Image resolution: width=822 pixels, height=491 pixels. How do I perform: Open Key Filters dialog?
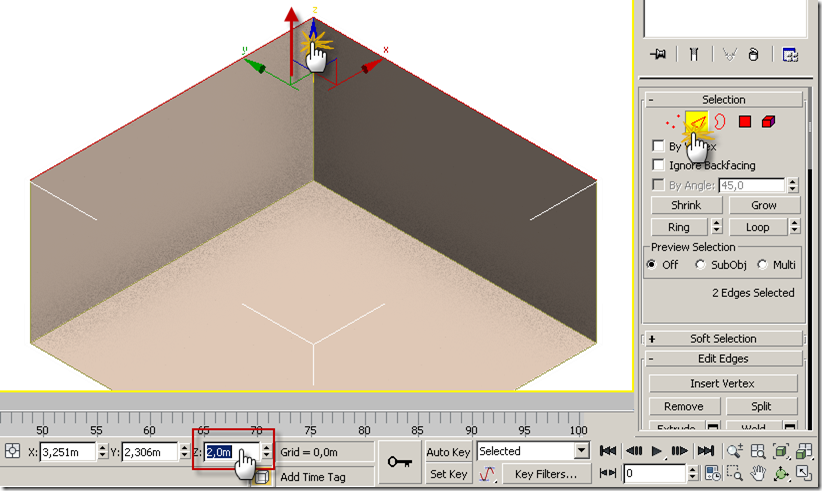pos(546,474)
